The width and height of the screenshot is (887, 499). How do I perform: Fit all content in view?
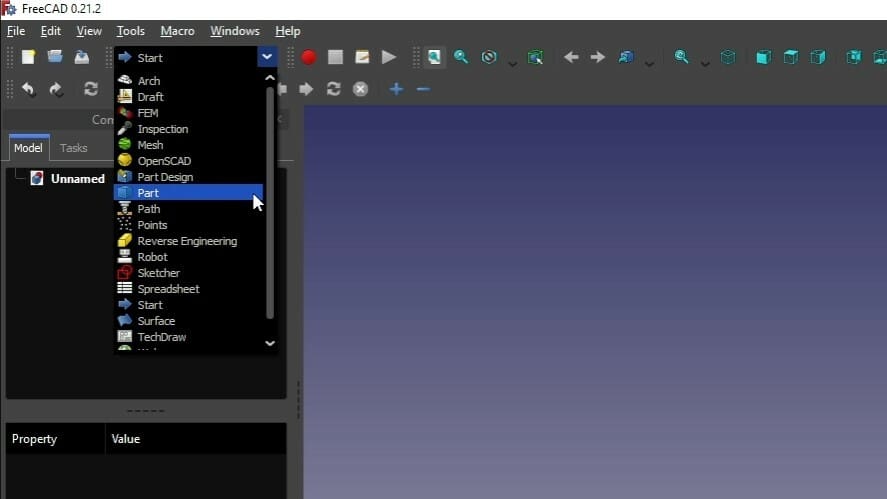(434, 57)
